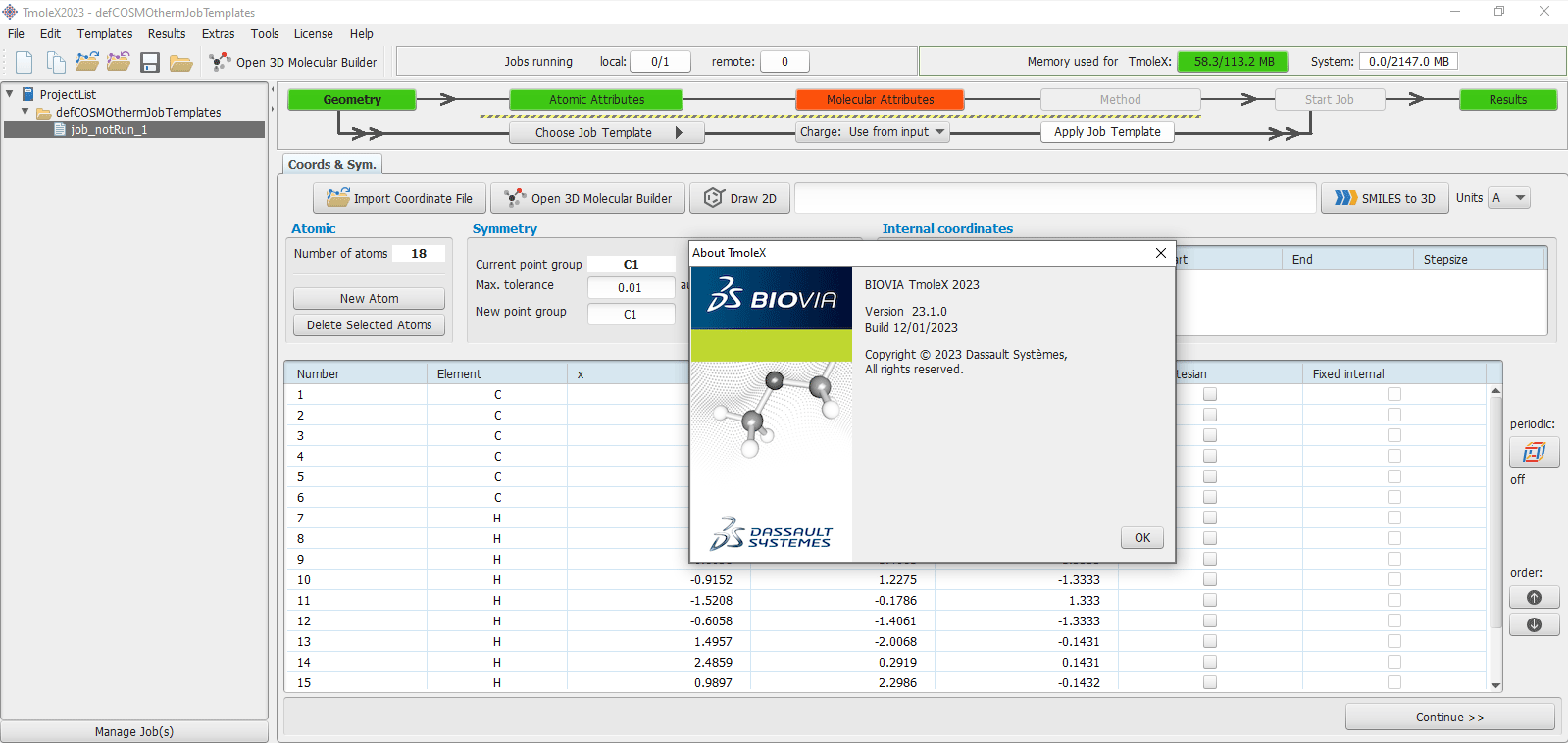This screenshot has width=1568, height=743.
Task: Move atom order up with arrow
Action: [1534, 597]
